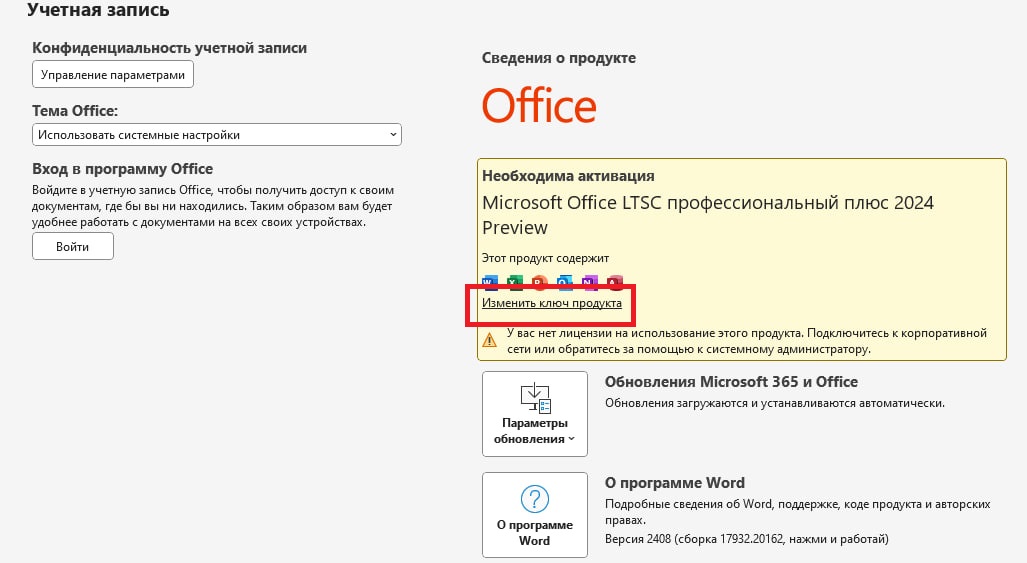Open Управление параметрами privacy settings
This screenshot has width=1027, height=563.
tap(113, 75)
